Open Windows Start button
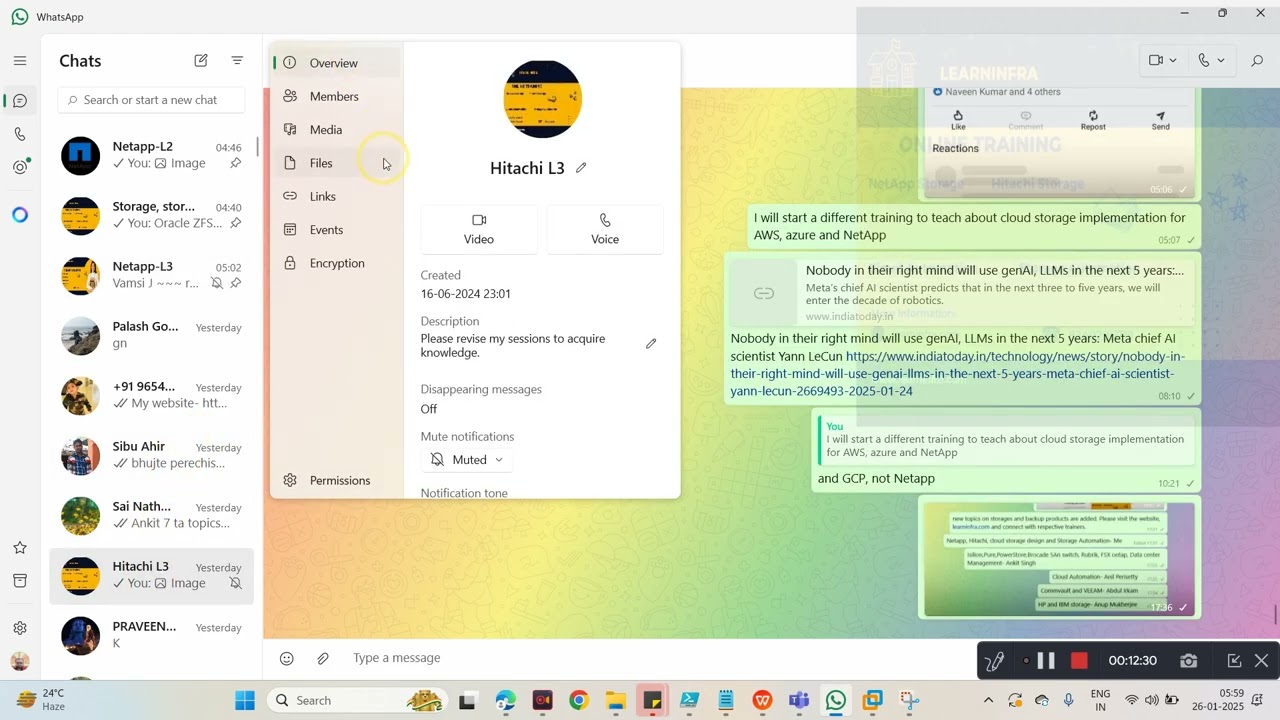 point(245,701)
